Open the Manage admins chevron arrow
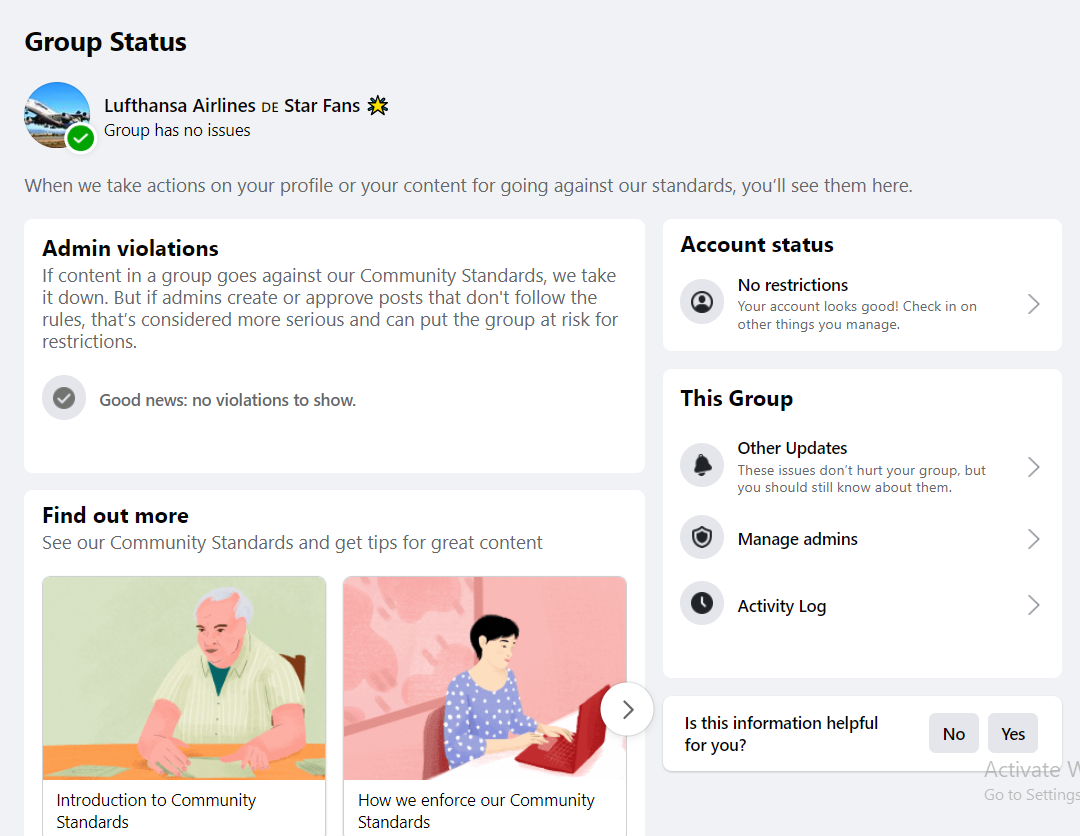 point(1033,539)
